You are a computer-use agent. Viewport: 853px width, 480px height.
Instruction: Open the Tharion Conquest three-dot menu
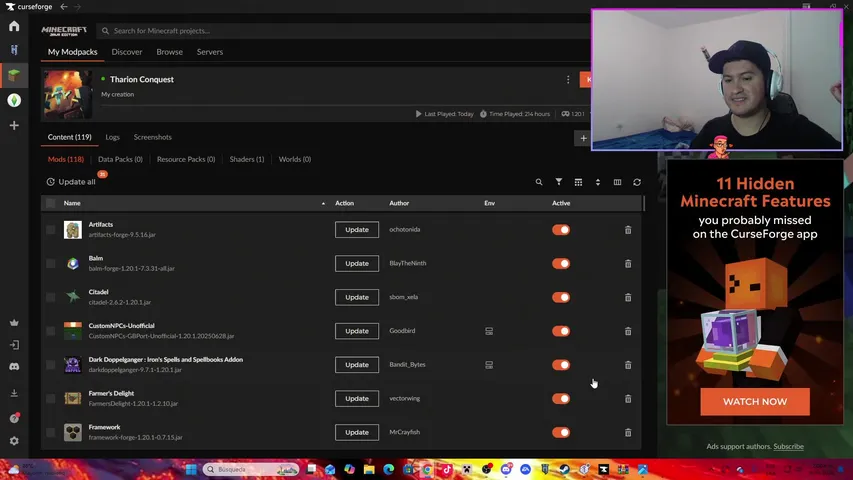568,79
